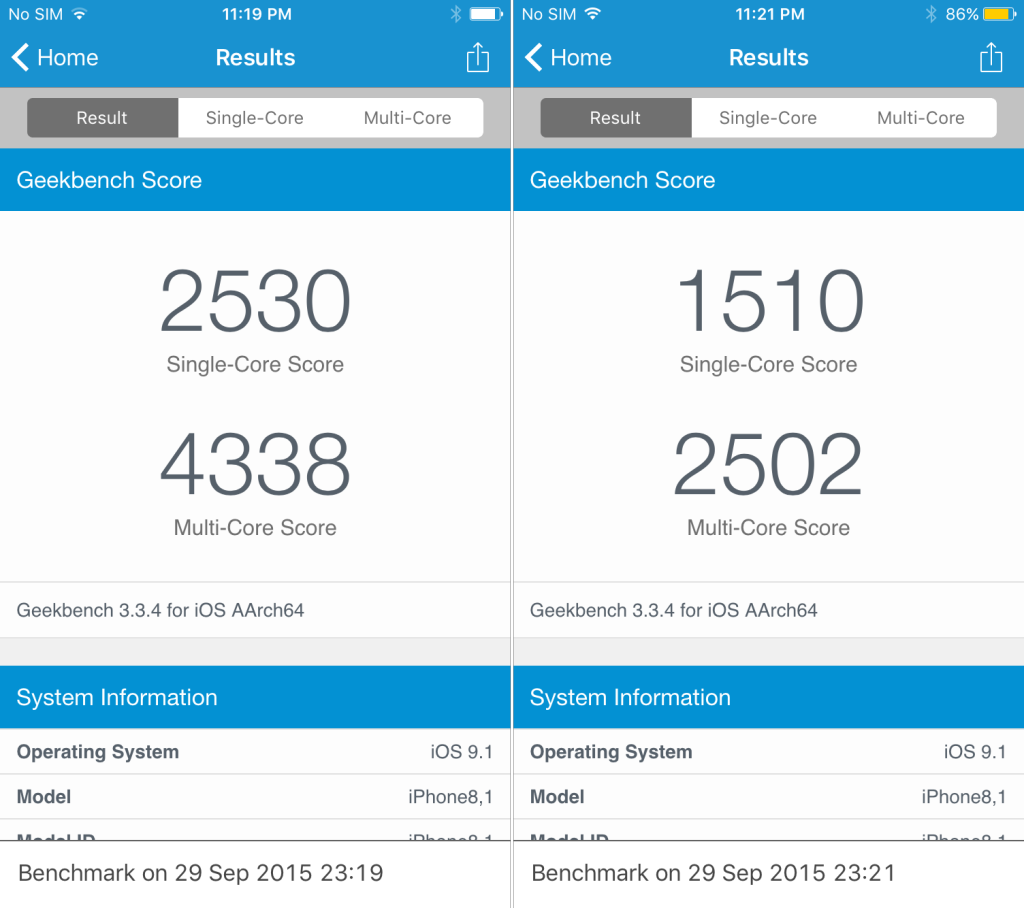
Task: Tap Geekbench 3.3.4 version row in right screen
Action: [769, 610]
